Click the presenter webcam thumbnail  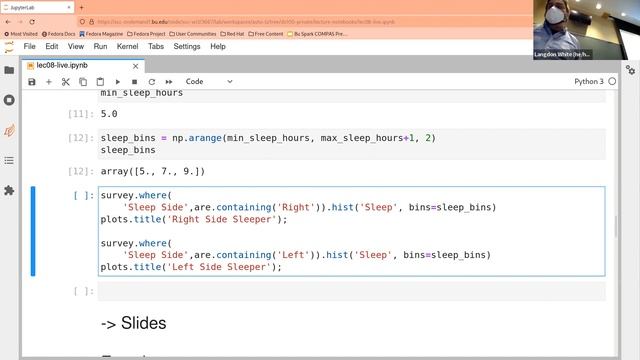click(x=586, y=30)
